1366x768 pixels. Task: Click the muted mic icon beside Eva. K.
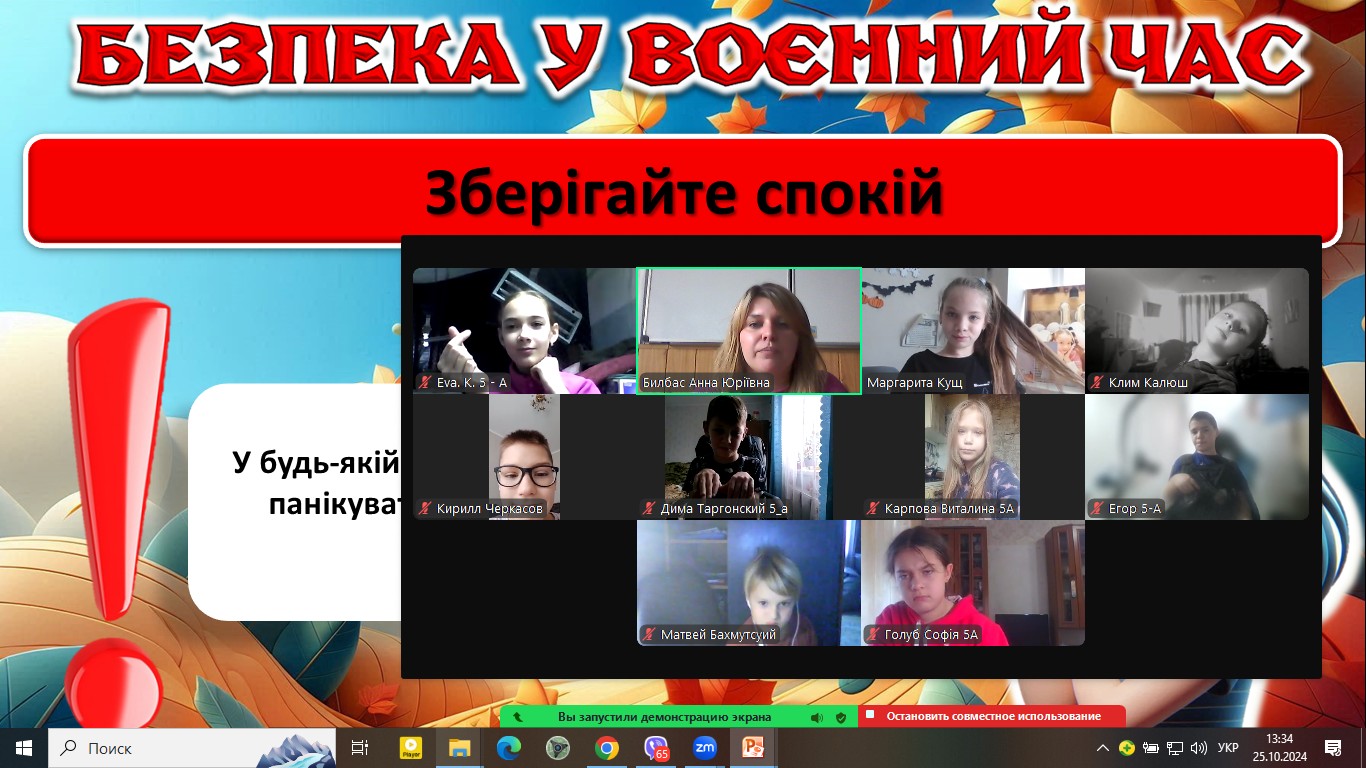pyautogui.click(x=425, y=382)
